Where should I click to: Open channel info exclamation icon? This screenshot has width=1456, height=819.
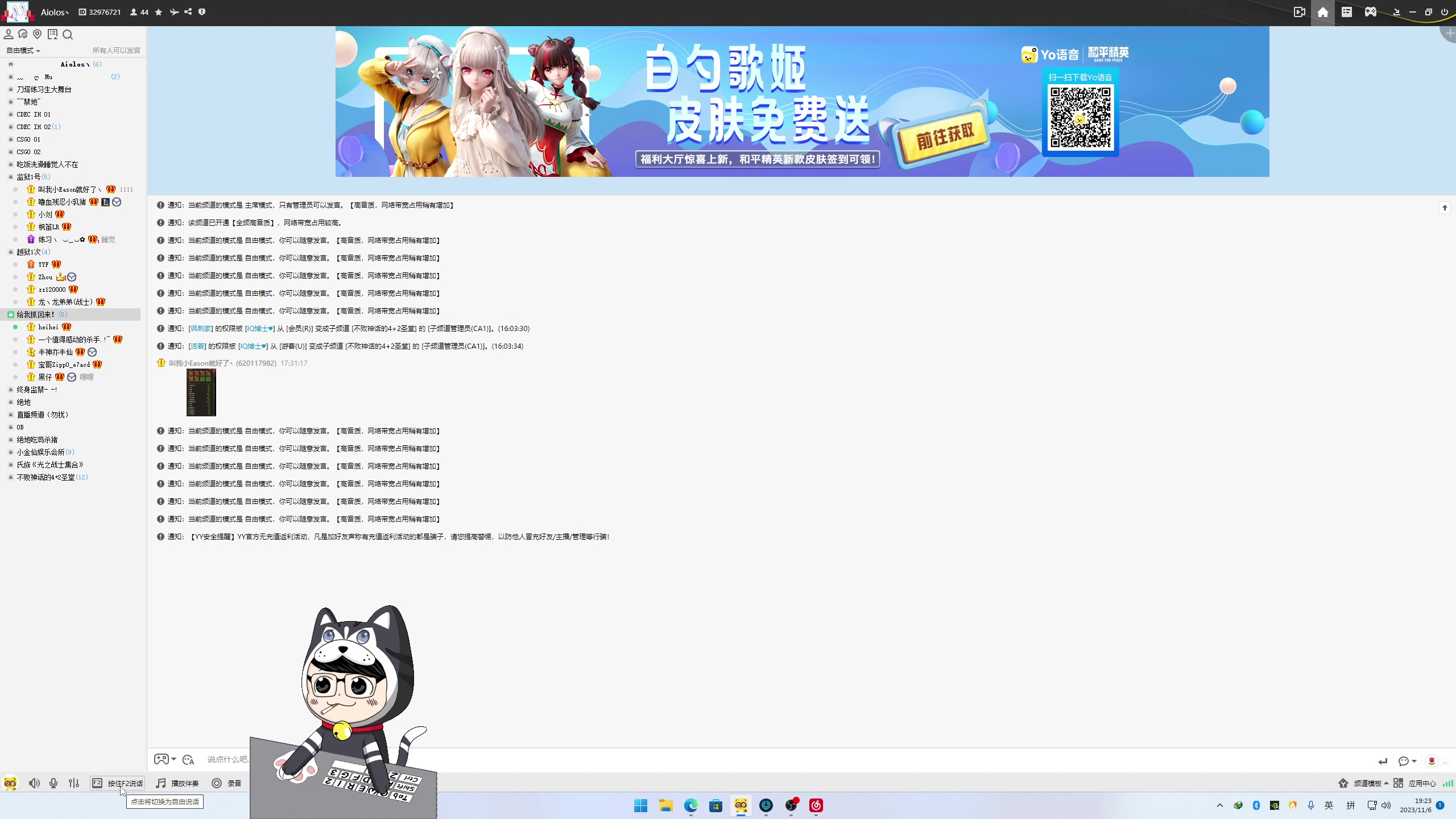pos(202,12)
